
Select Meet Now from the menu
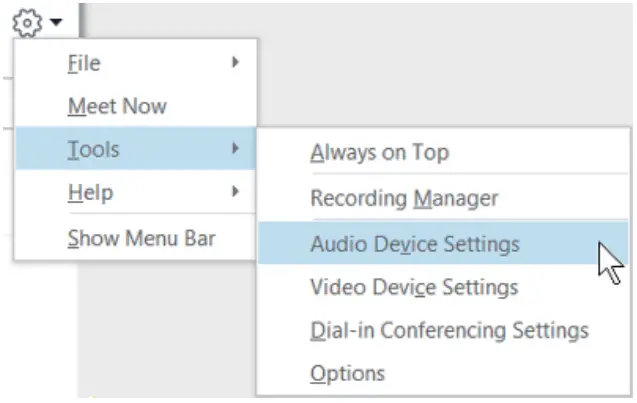tap(117, 106)
